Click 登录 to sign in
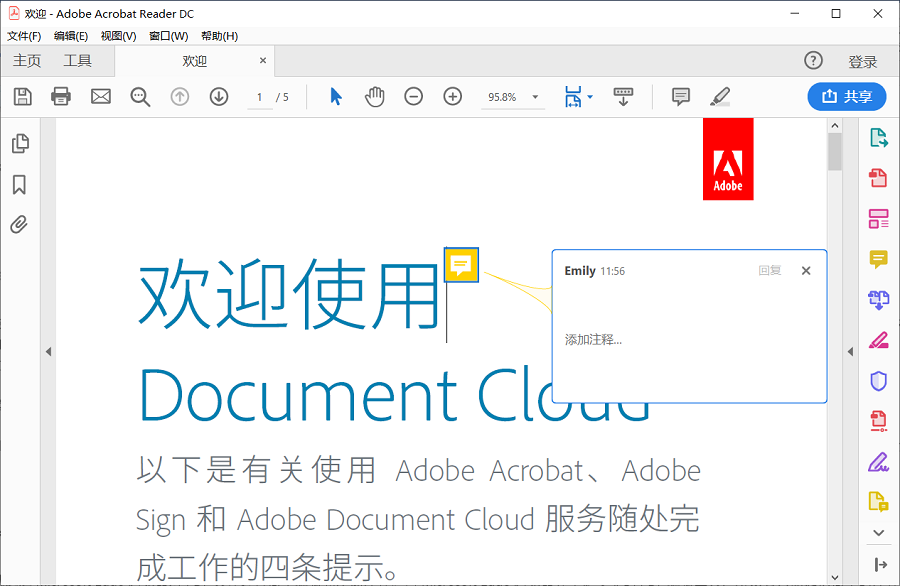This screenshot has width=900, height=586. tap(862, 62)
